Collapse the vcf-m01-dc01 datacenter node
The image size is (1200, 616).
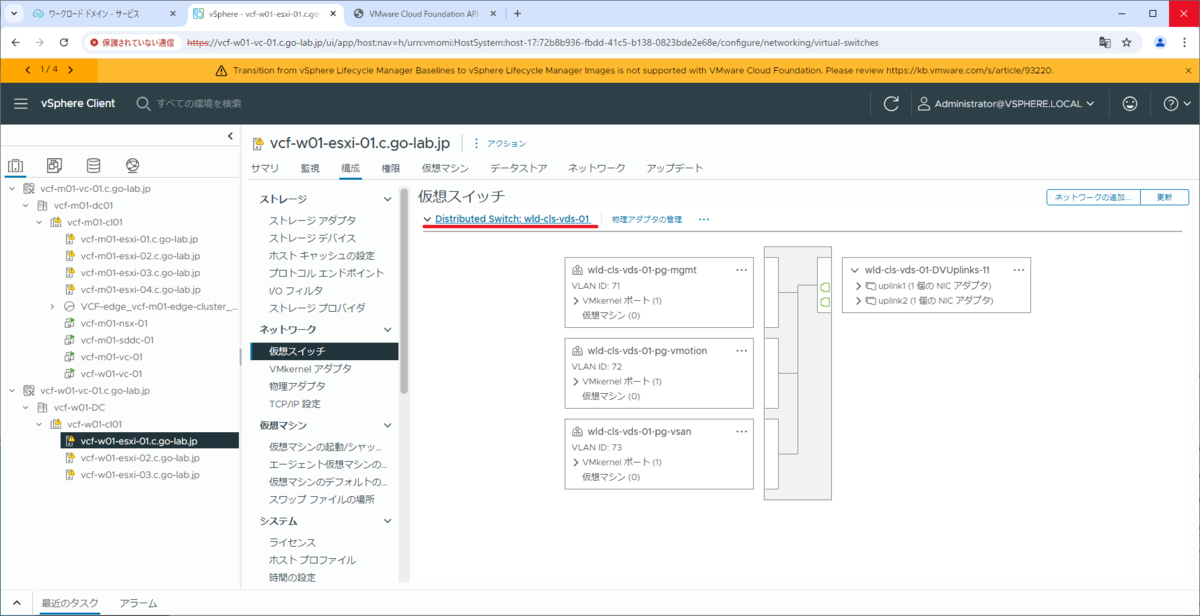click(x=25, y=205)
